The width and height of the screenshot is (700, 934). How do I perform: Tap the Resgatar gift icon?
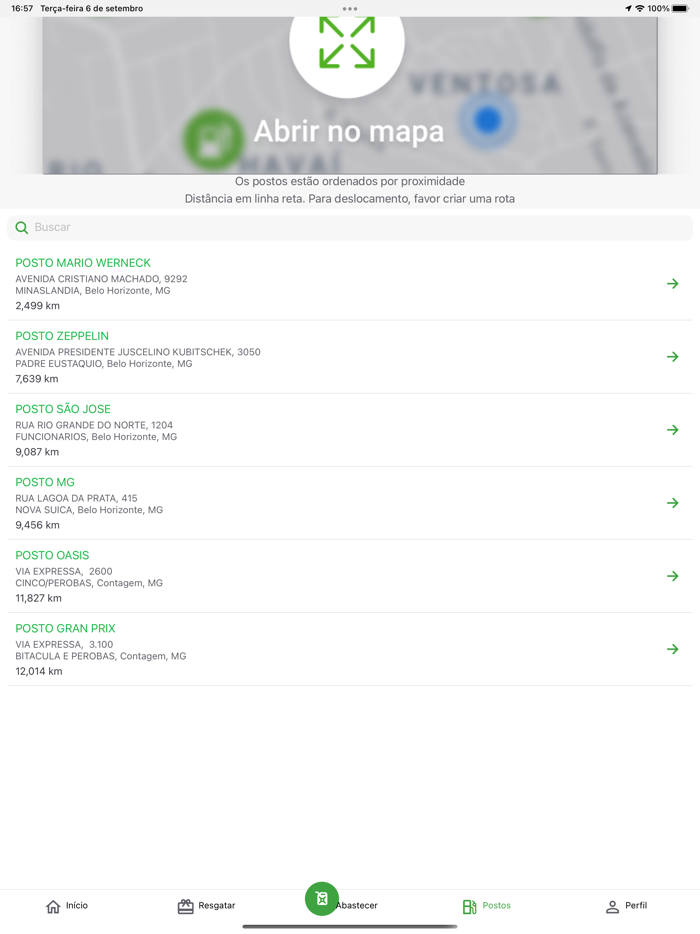[x=185, y=907]
